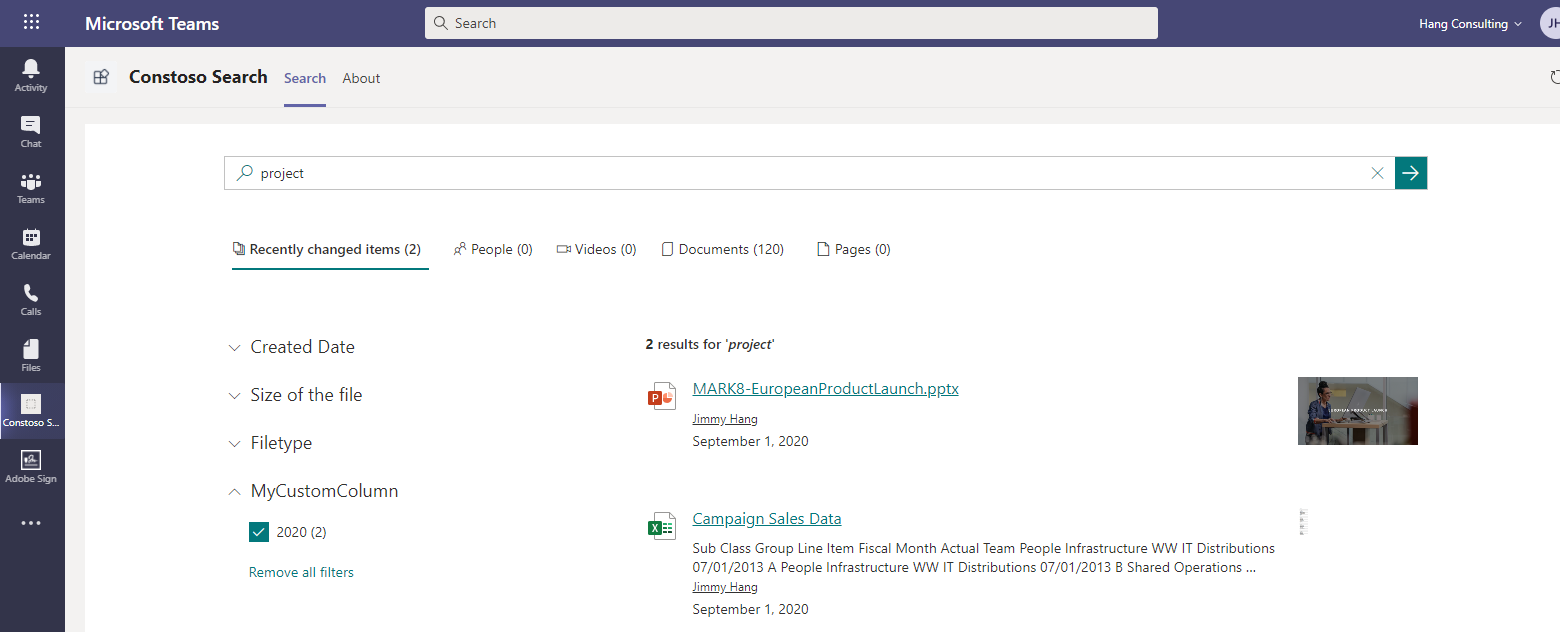Expand the Filetype filter
This screenshot has height=632, width=1560.
pos(270,443)
